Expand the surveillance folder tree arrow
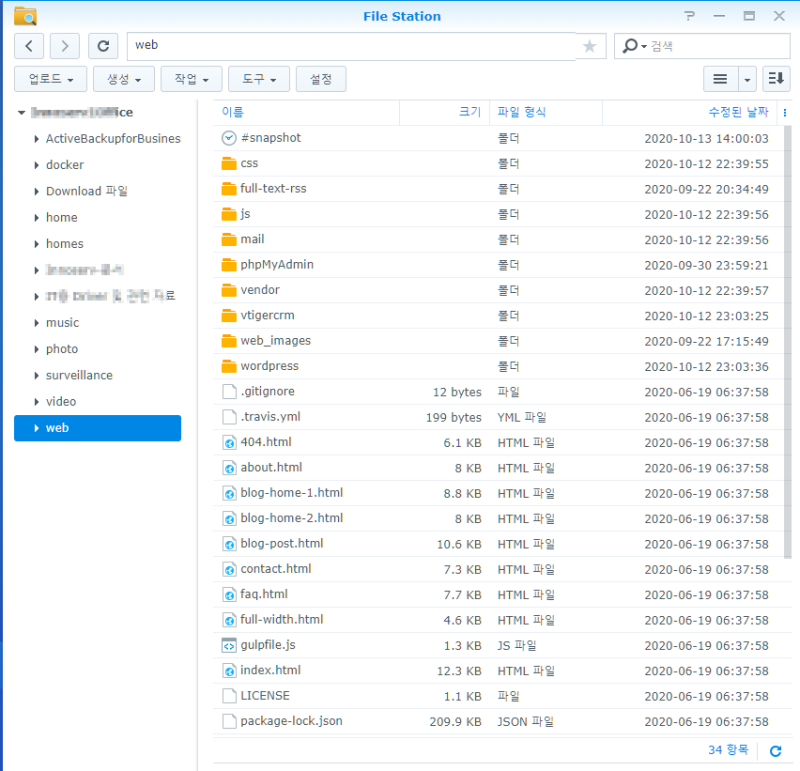Screen dimensions: 800x771 coord(36,376)
